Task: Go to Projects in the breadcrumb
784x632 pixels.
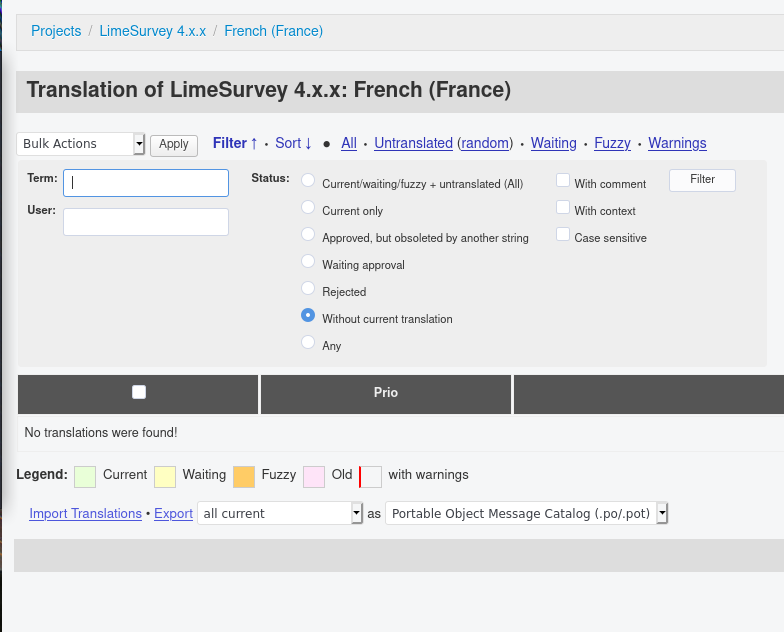Action: pyautogui.click(x=56, y=31)
